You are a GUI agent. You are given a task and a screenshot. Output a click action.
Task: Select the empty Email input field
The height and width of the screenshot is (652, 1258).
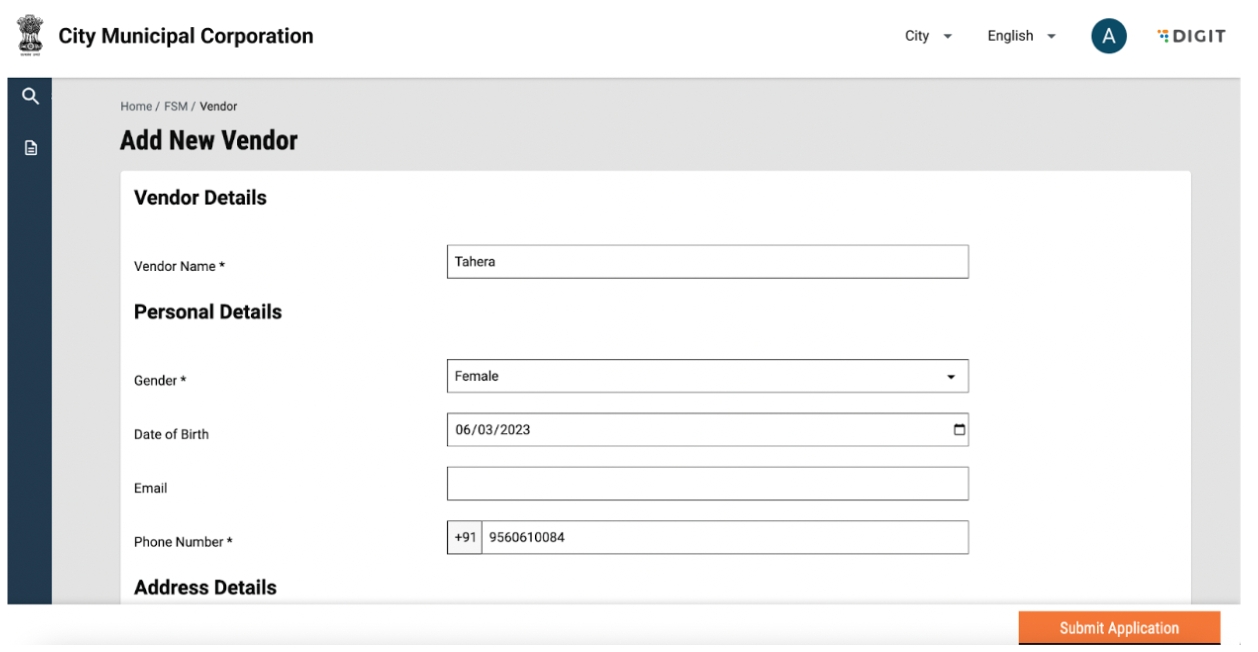pos(707,484)
